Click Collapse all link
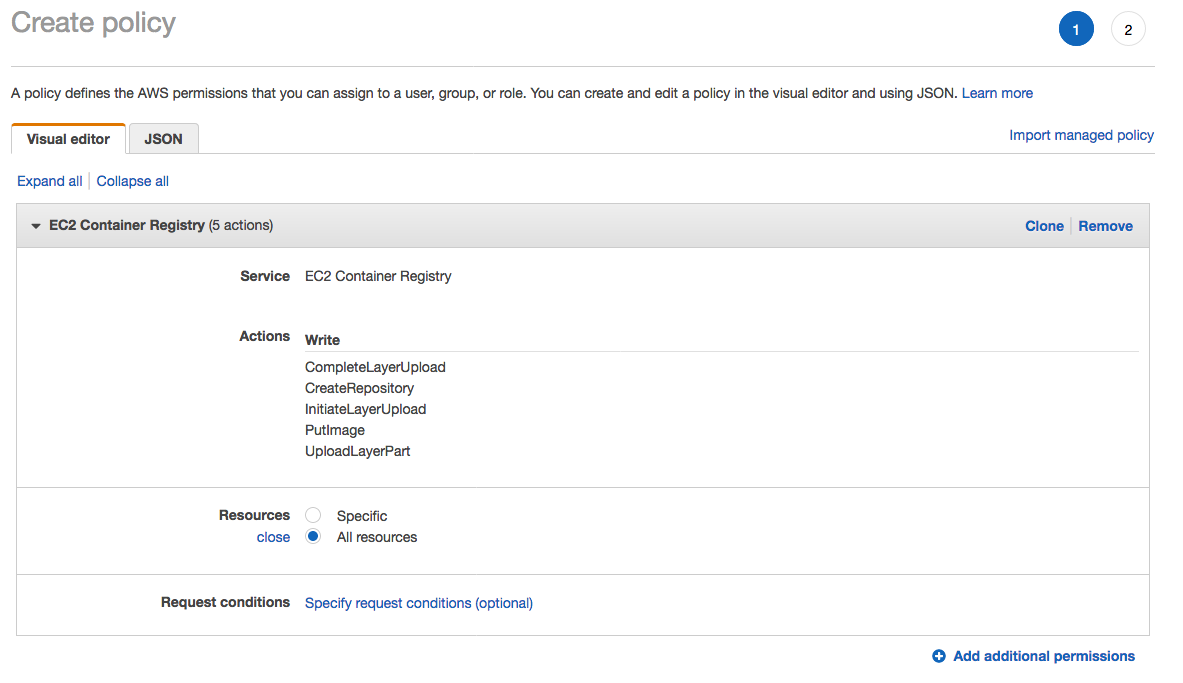The width and height of the screenshot is (1183, 683). (133, 181)
